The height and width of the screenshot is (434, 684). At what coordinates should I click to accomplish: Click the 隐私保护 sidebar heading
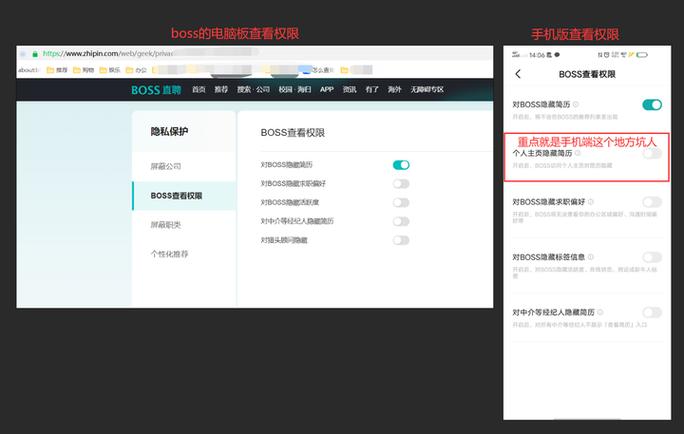click(x=169, y=131)
